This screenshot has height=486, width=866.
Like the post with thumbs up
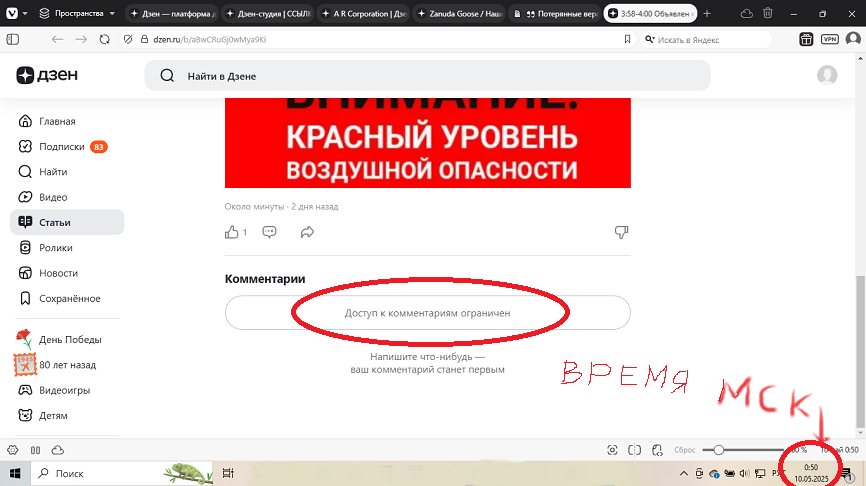point(232,232)
